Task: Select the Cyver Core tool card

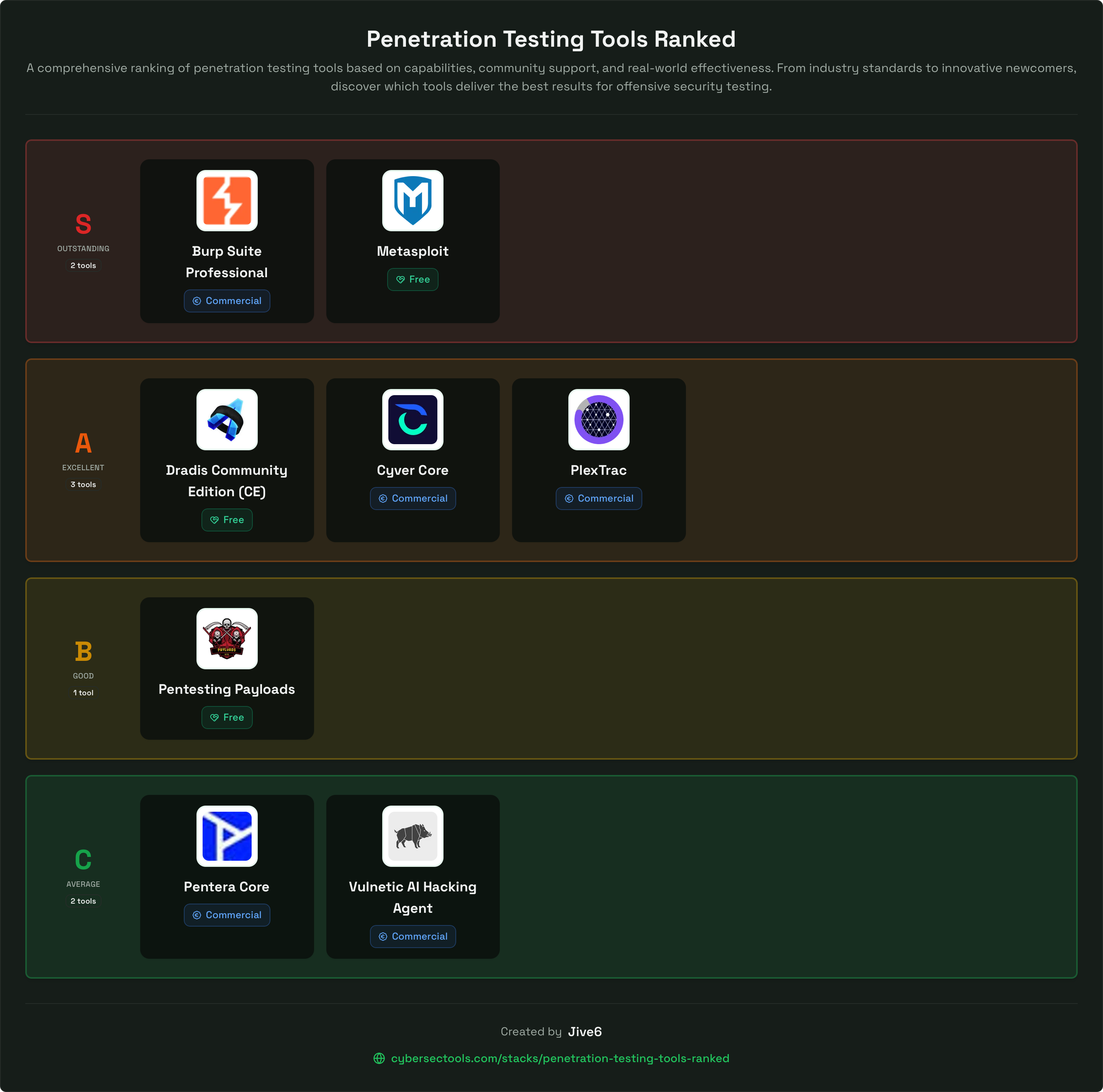Action: [x=413, y=460]
